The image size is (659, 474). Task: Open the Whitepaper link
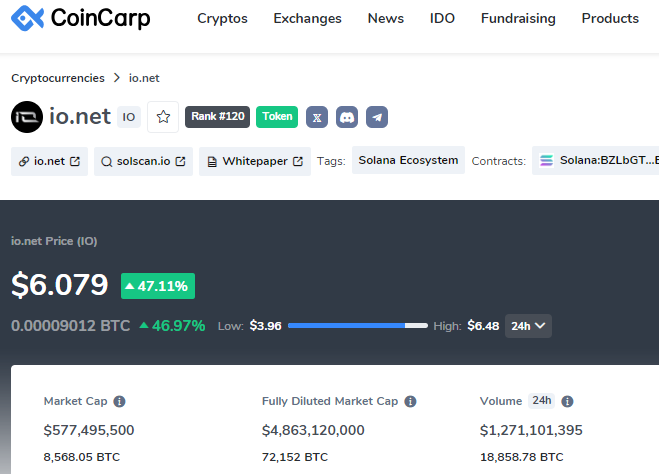(x=255, y=161)
